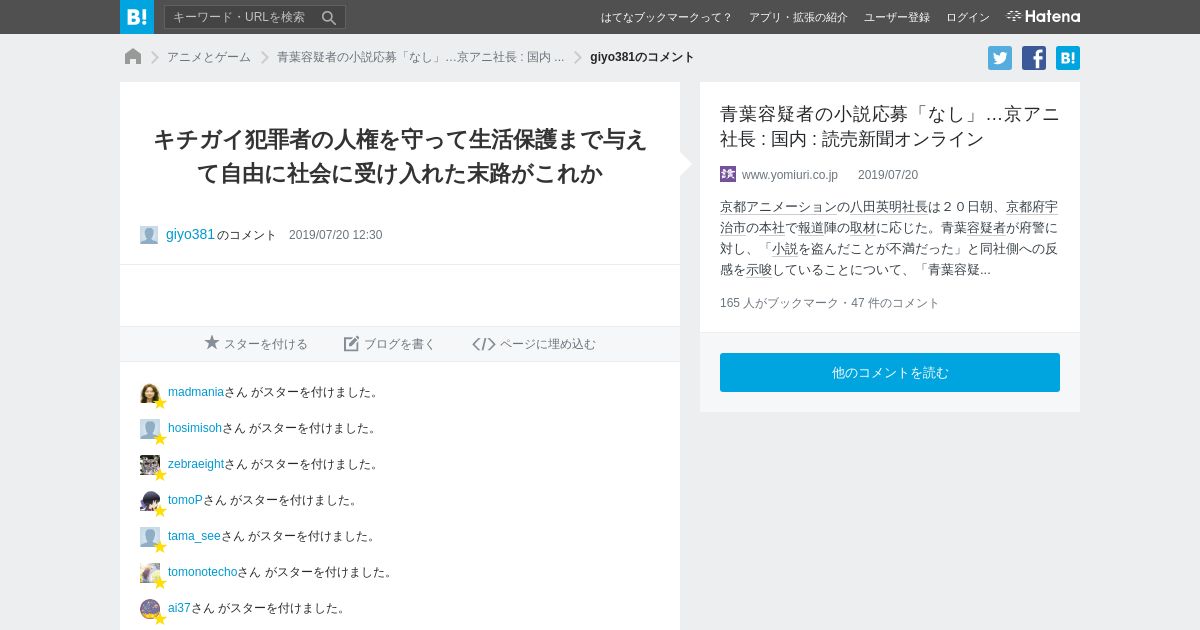This screenshot has width=1200, height=630.
Task: Open アプリ・拡張の紹介 link
Action: [798, 17]
